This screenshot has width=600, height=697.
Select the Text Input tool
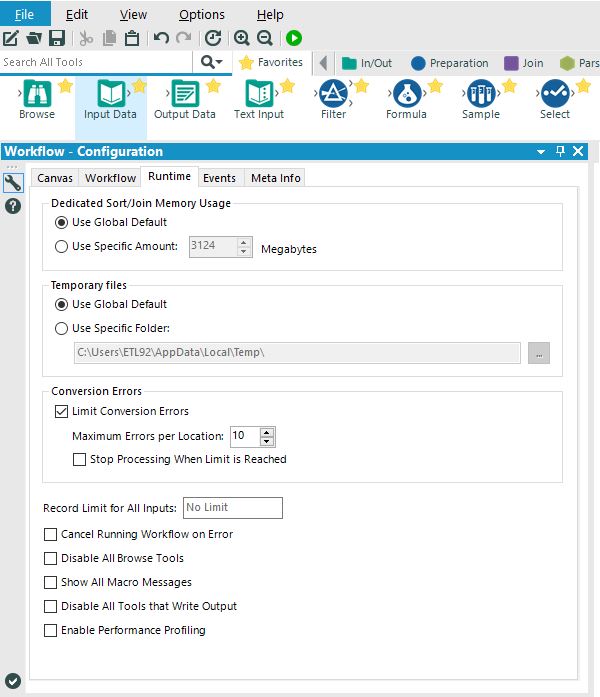coord(259,100)
